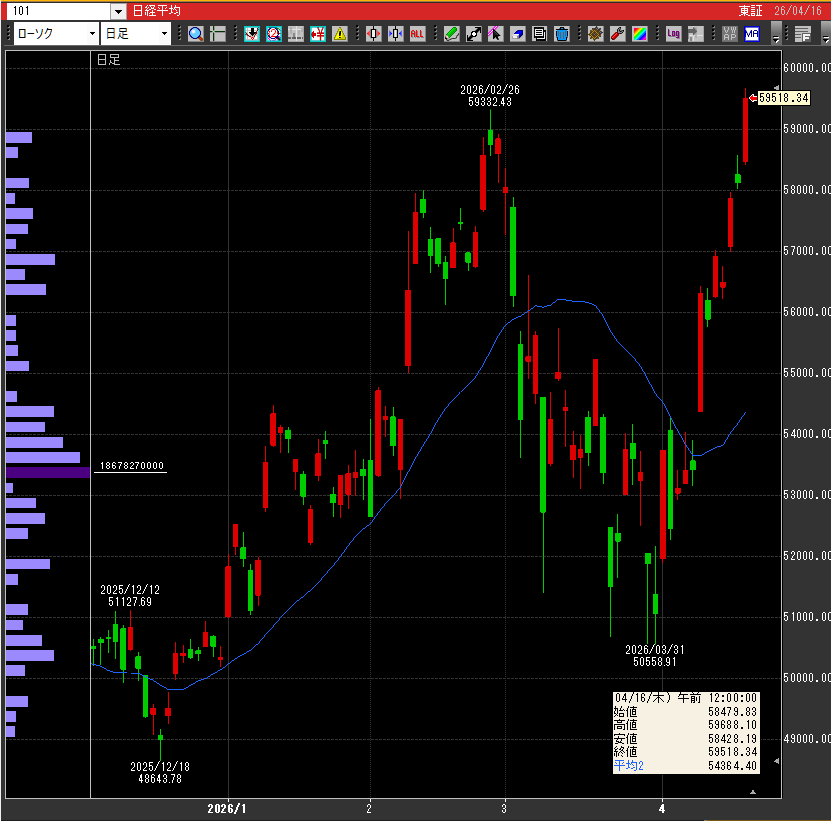Select the eraser tool
The width and height of the screenshot is (831, 821).
[517, 34]
